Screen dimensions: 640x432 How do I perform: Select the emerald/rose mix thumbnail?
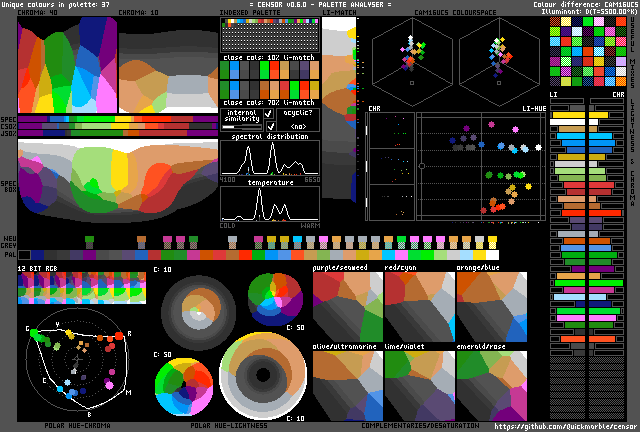point(491,385)
